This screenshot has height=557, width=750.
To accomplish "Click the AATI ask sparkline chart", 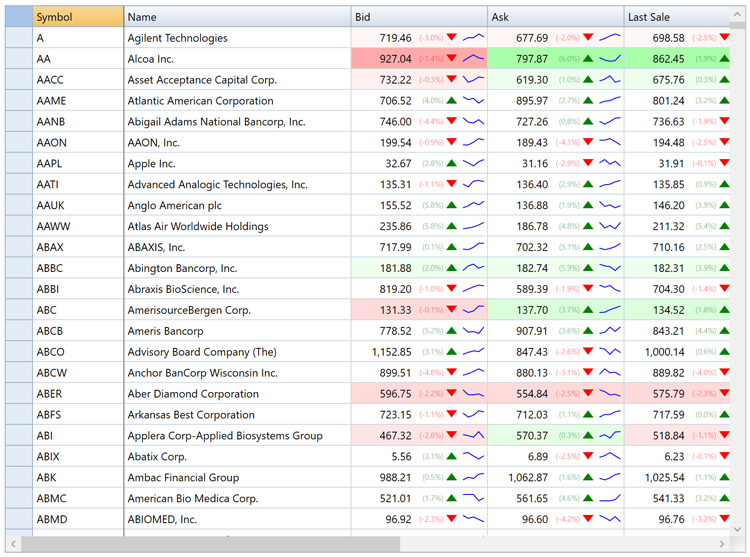I will point(610,184).
